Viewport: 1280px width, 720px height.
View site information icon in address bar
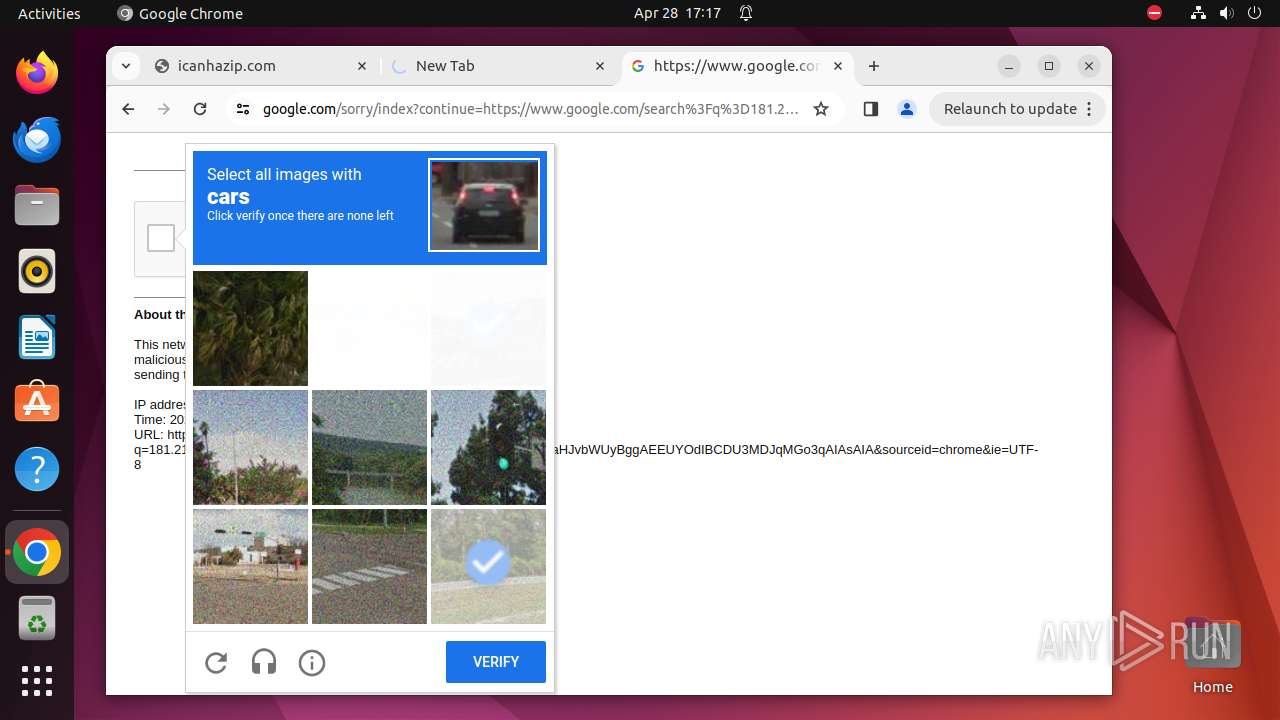pos(243,109)
